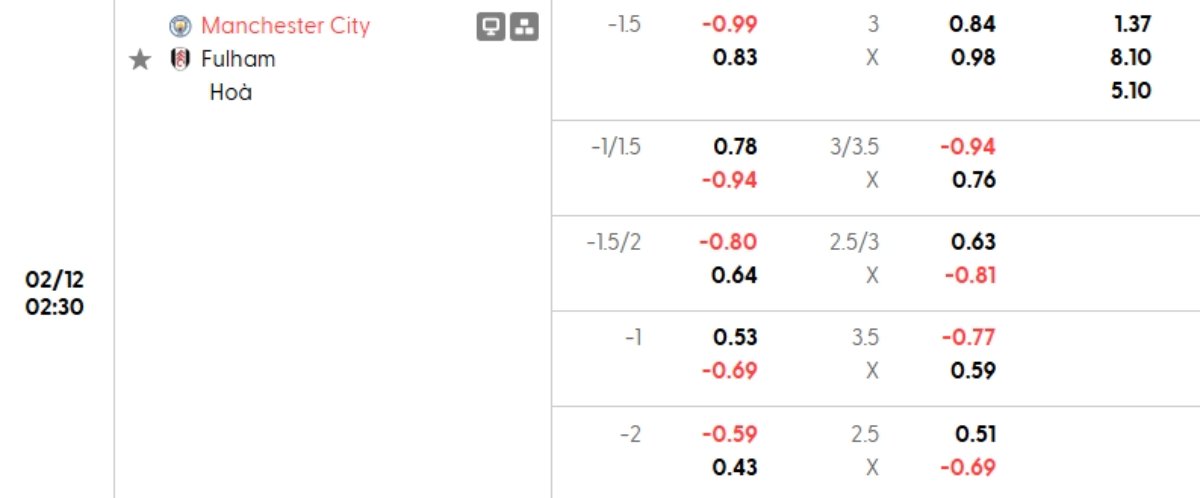Pick draw odds 5.10
This screenshot has width=1200, height=498.
tap(1131, 91)
